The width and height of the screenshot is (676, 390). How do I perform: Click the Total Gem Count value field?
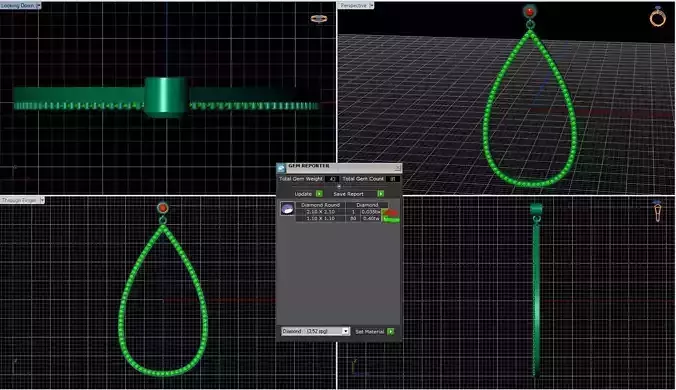click(393, 179)
